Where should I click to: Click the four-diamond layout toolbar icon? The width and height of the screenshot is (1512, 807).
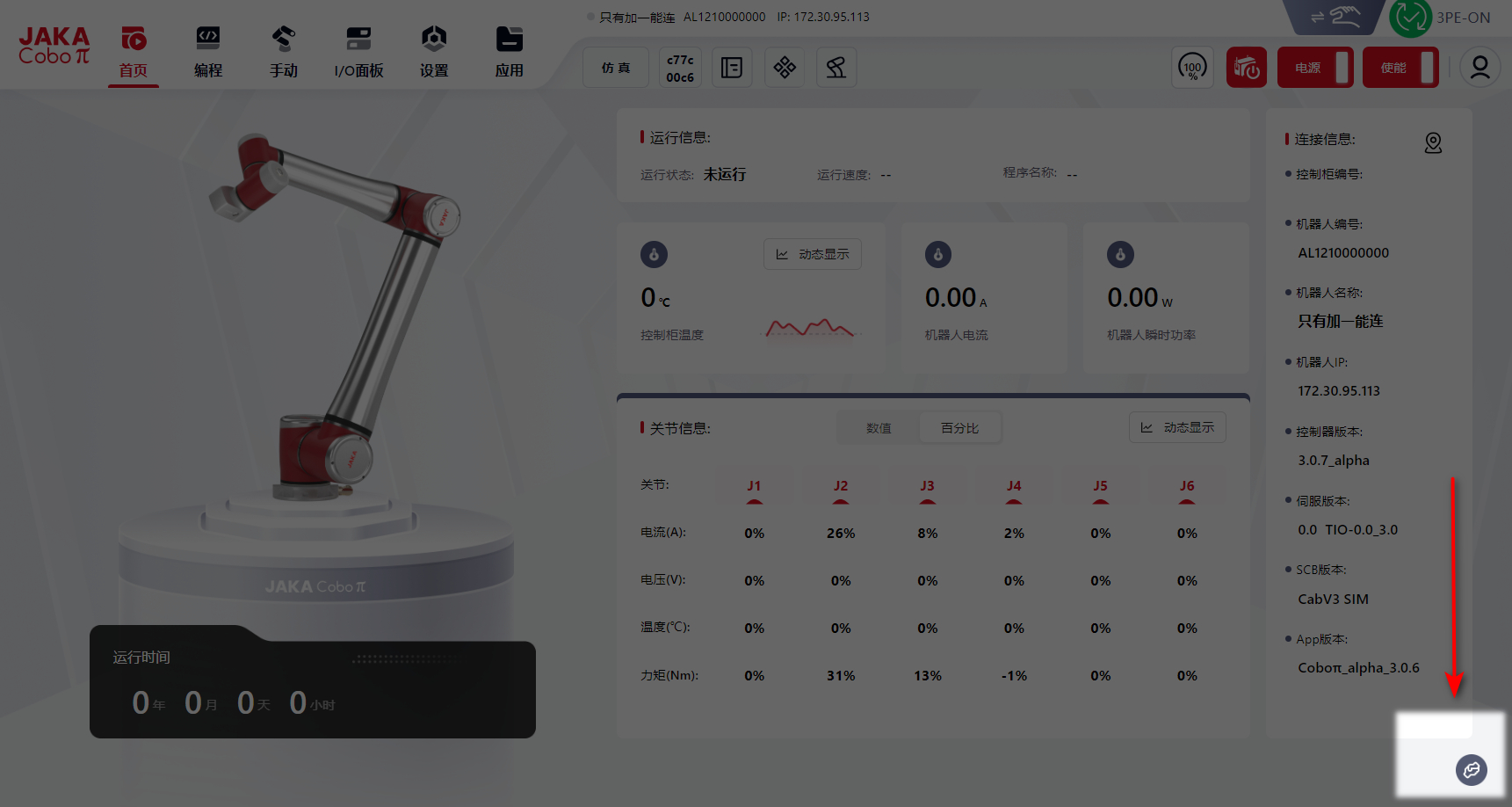point(785,68)
